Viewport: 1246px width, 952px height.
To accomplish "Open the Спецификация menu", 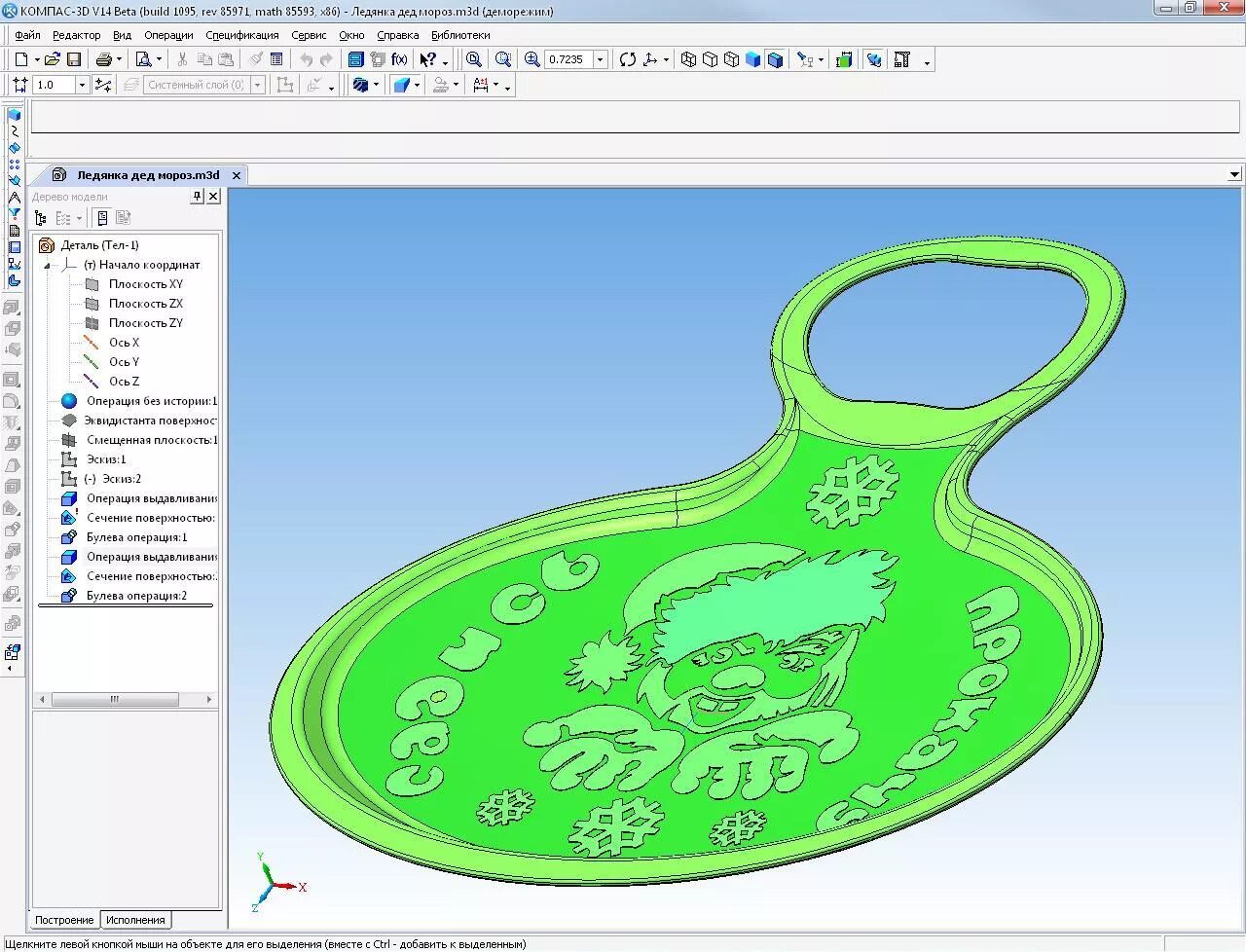I will coord(242,35).
